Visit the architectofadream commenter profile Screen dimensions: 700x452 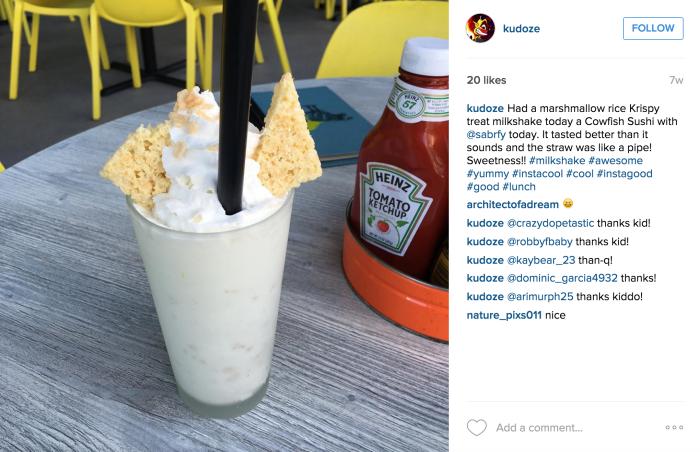(512, 205)
